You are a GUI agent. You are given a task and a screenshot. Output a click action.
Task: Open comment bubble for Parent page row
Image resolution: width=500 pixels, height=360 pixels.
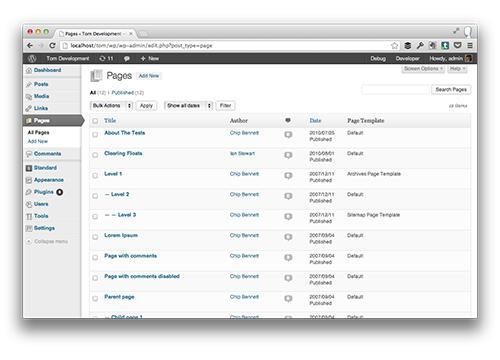288,299
